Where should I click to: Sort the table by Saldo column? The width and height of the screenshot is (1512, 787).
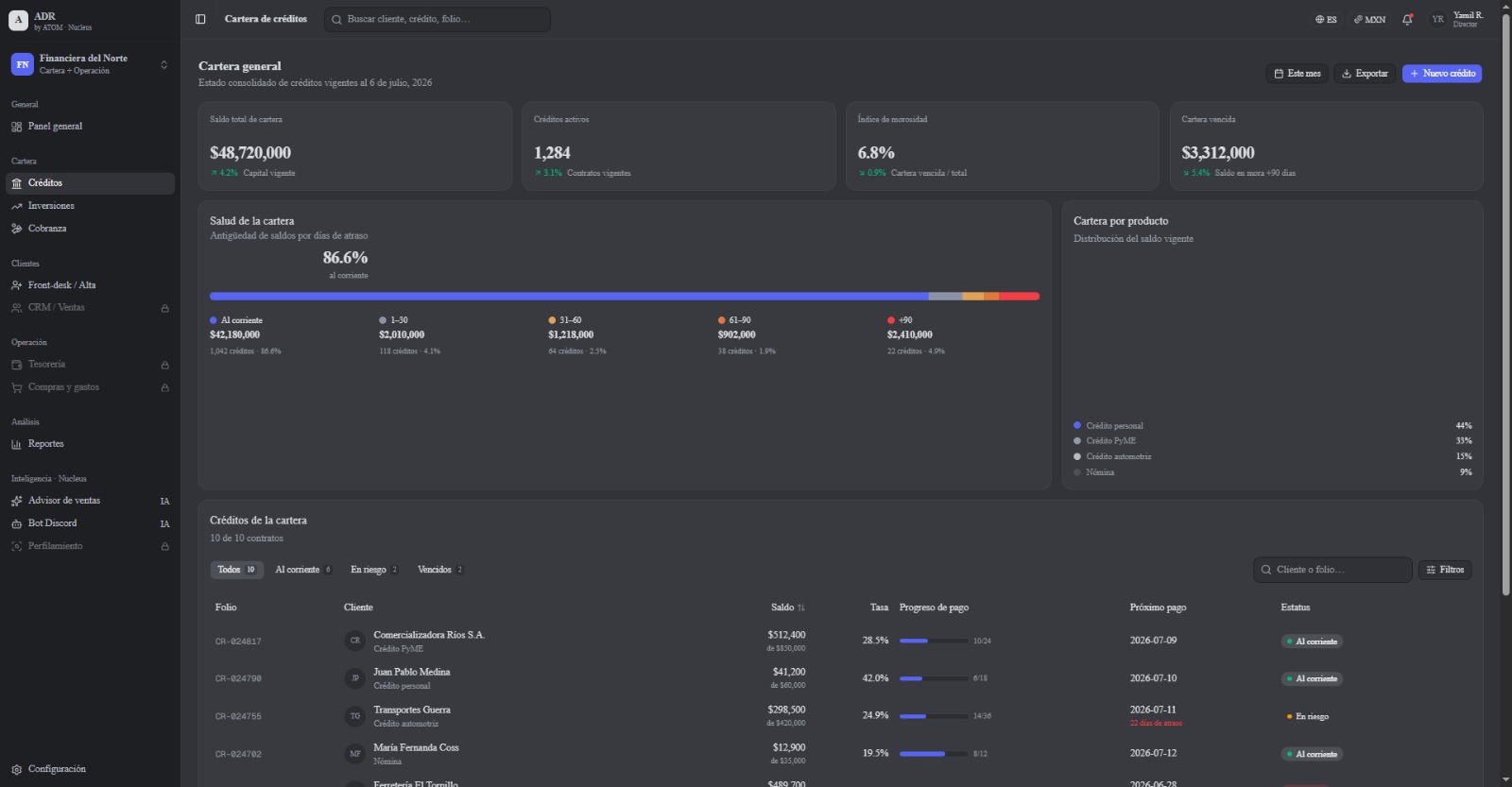pos(788,607)
